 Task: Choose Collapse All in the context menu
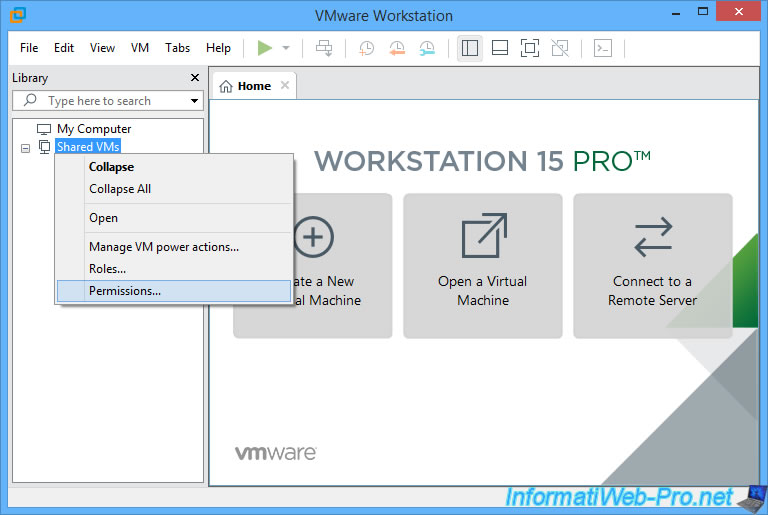(x=174, y=189)
